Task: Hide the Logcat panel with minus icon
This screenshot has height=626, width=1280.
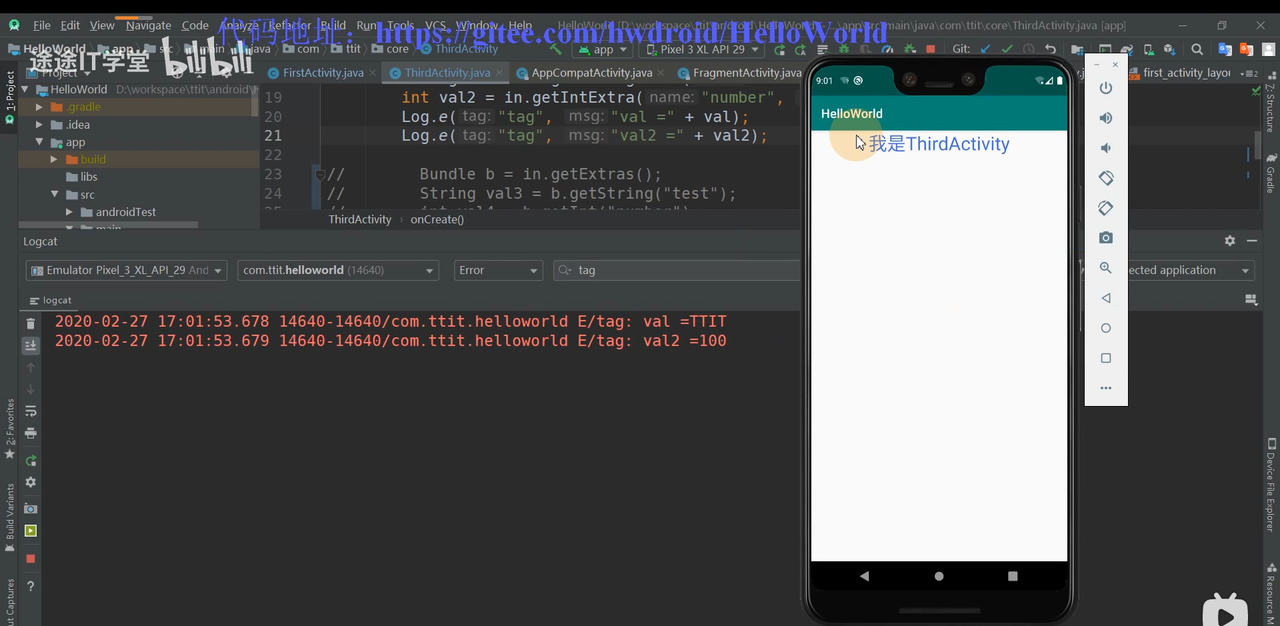Action: coord(1252,241)
